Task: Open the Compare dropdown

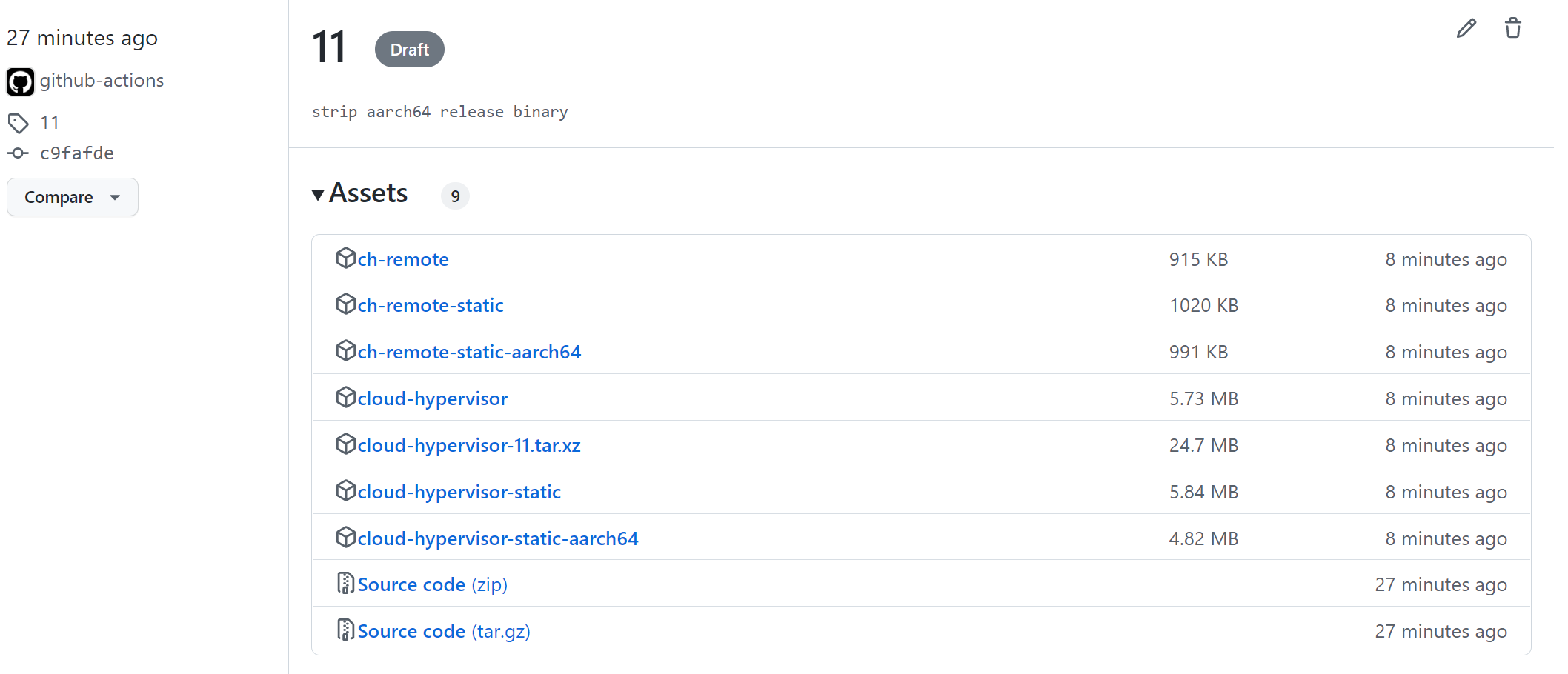Action: [72, 197]
